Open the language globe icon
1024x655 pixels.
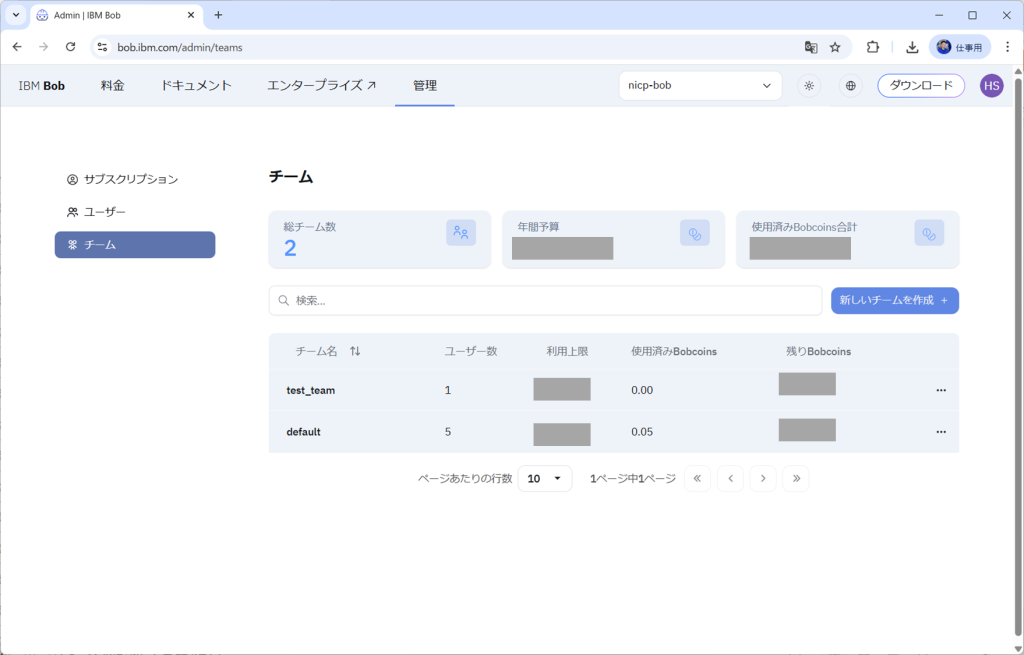pyautogui.click(x=850, y=86)
